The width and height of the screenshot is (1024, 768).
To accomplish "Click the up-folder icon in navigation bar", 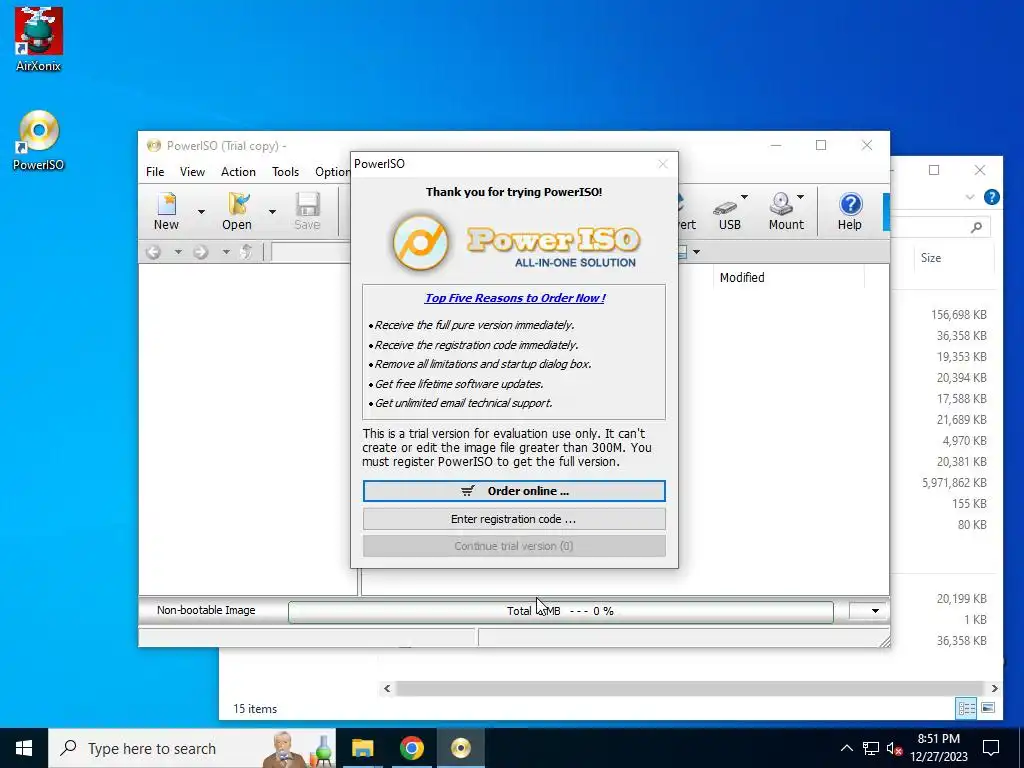I will click(246, 251).
